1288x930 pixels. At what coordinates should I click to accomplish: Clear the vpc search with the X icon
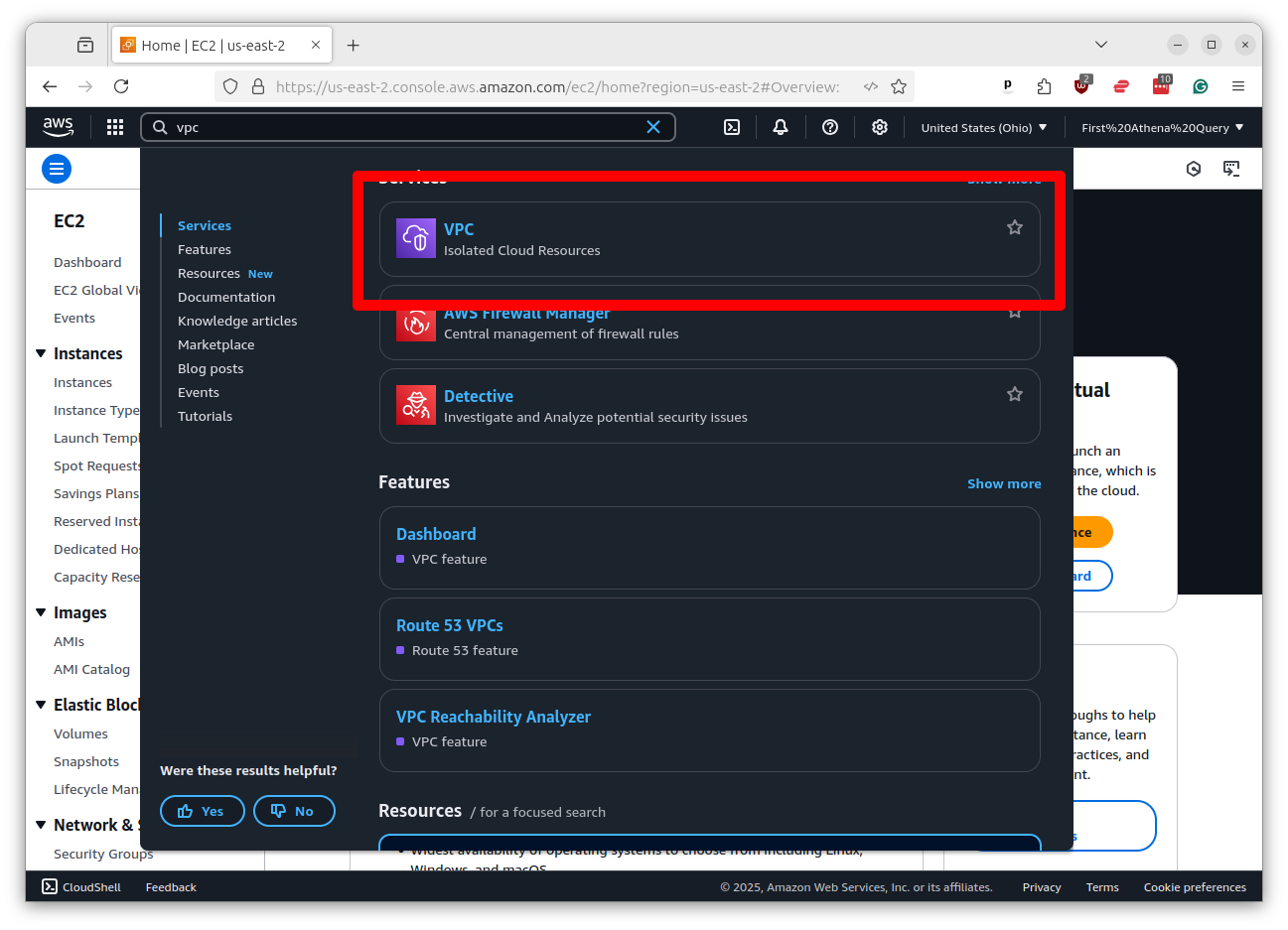coord(653,127)
